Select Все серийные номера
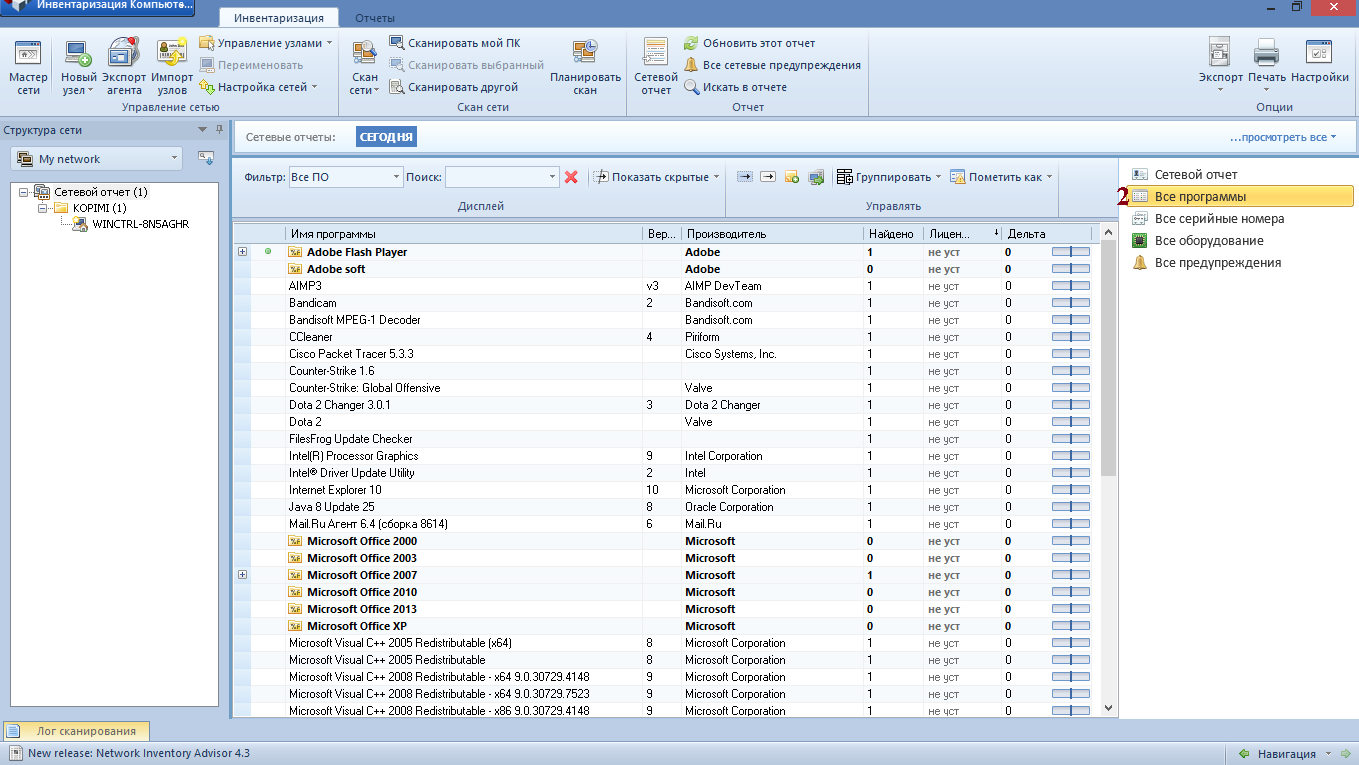This screenshot has height=765, width=1359. coord(1219,219)
